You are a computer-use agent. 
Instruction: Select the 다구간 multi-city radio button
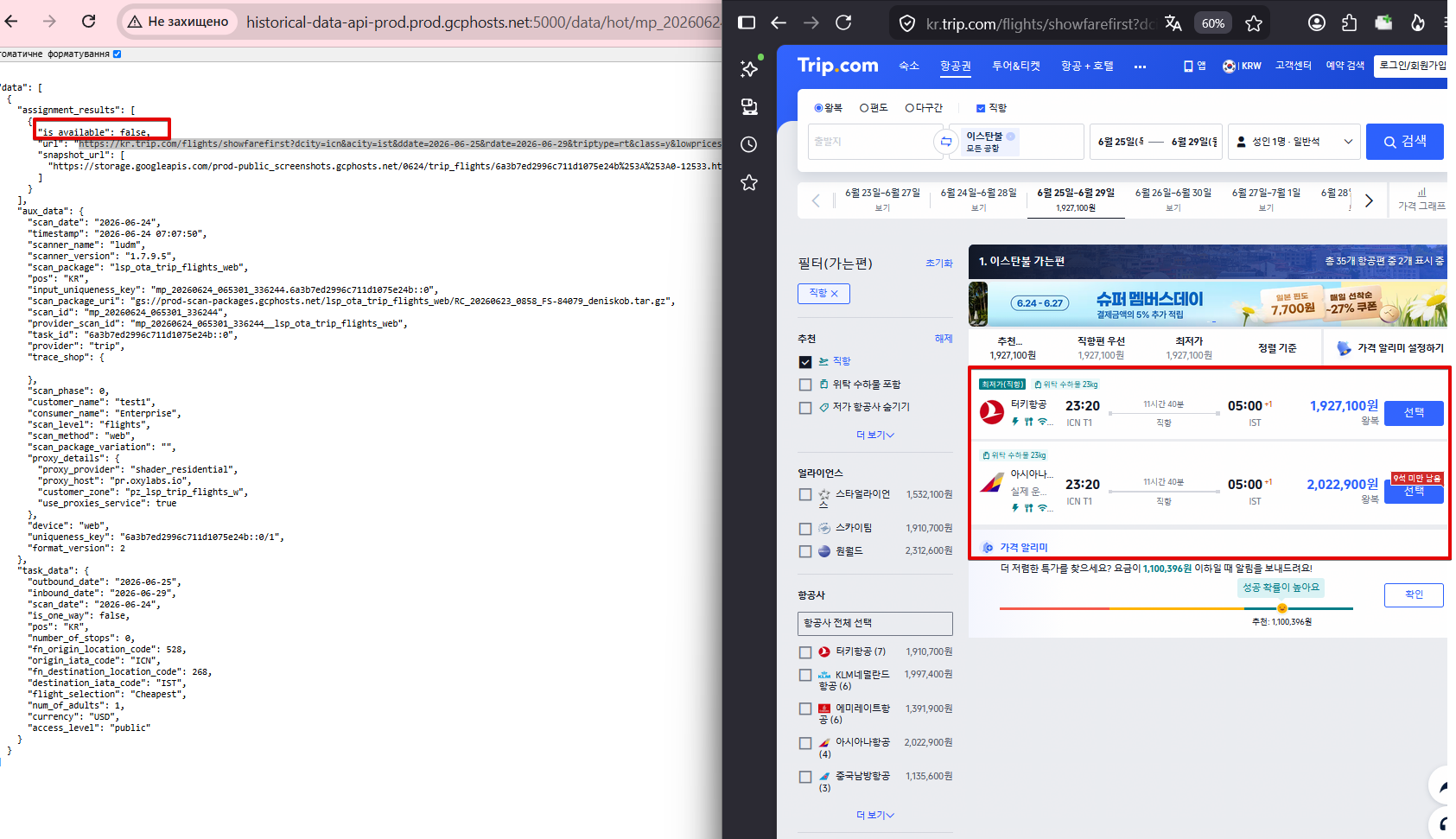click(910, 108)
